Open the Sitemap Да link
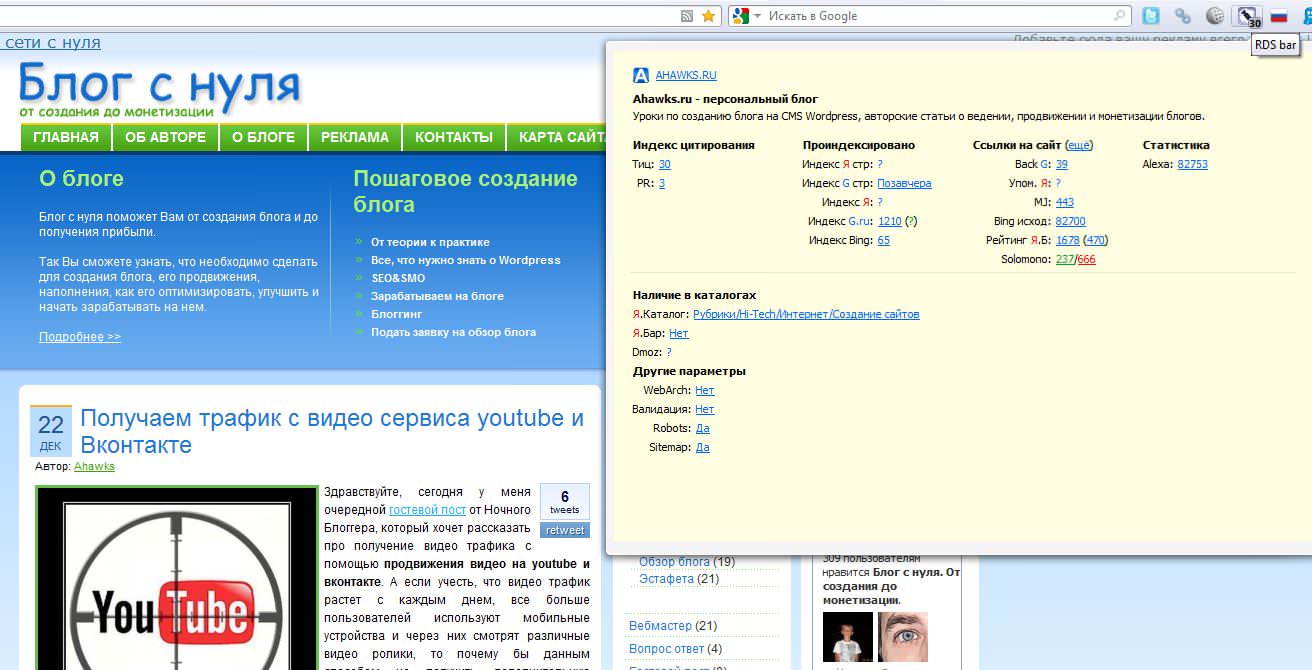The width and height of the screenshot is (1312, 670). pos(702,447)
